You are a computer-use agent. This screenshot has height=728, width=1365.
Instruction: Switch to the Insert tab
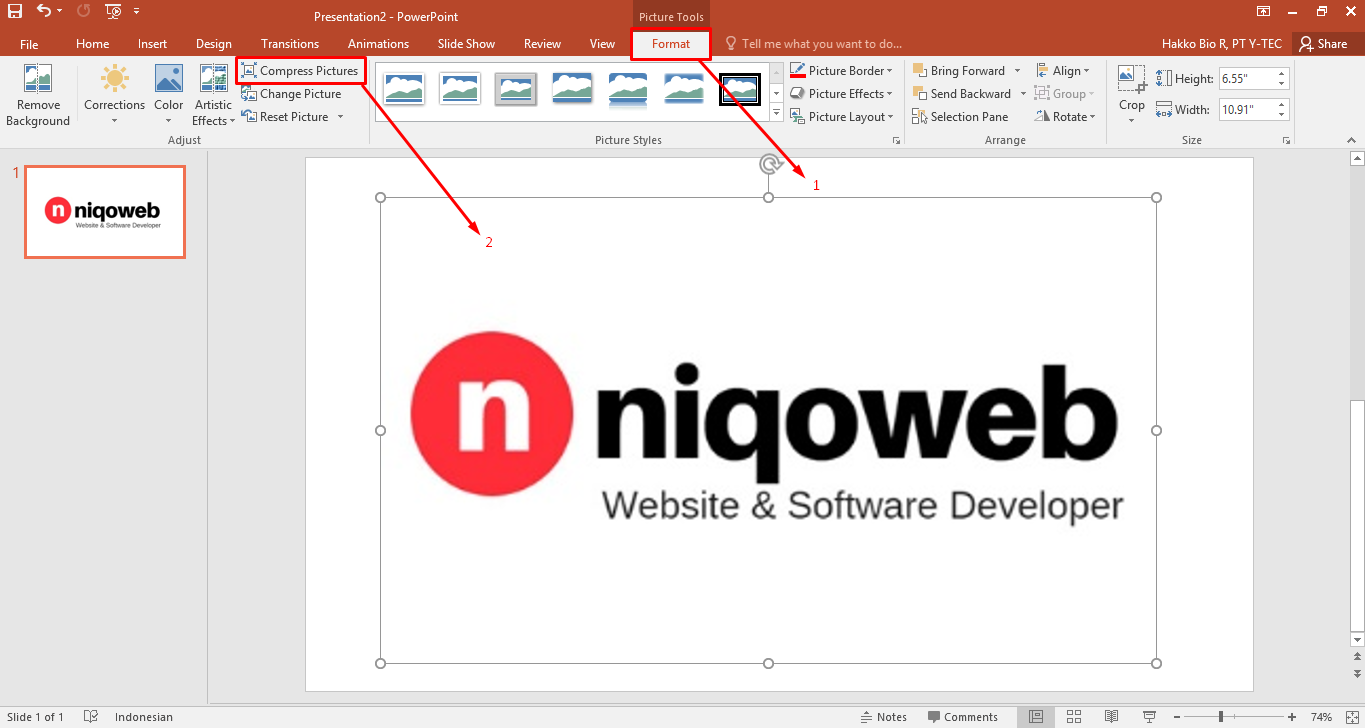(152, 44)
